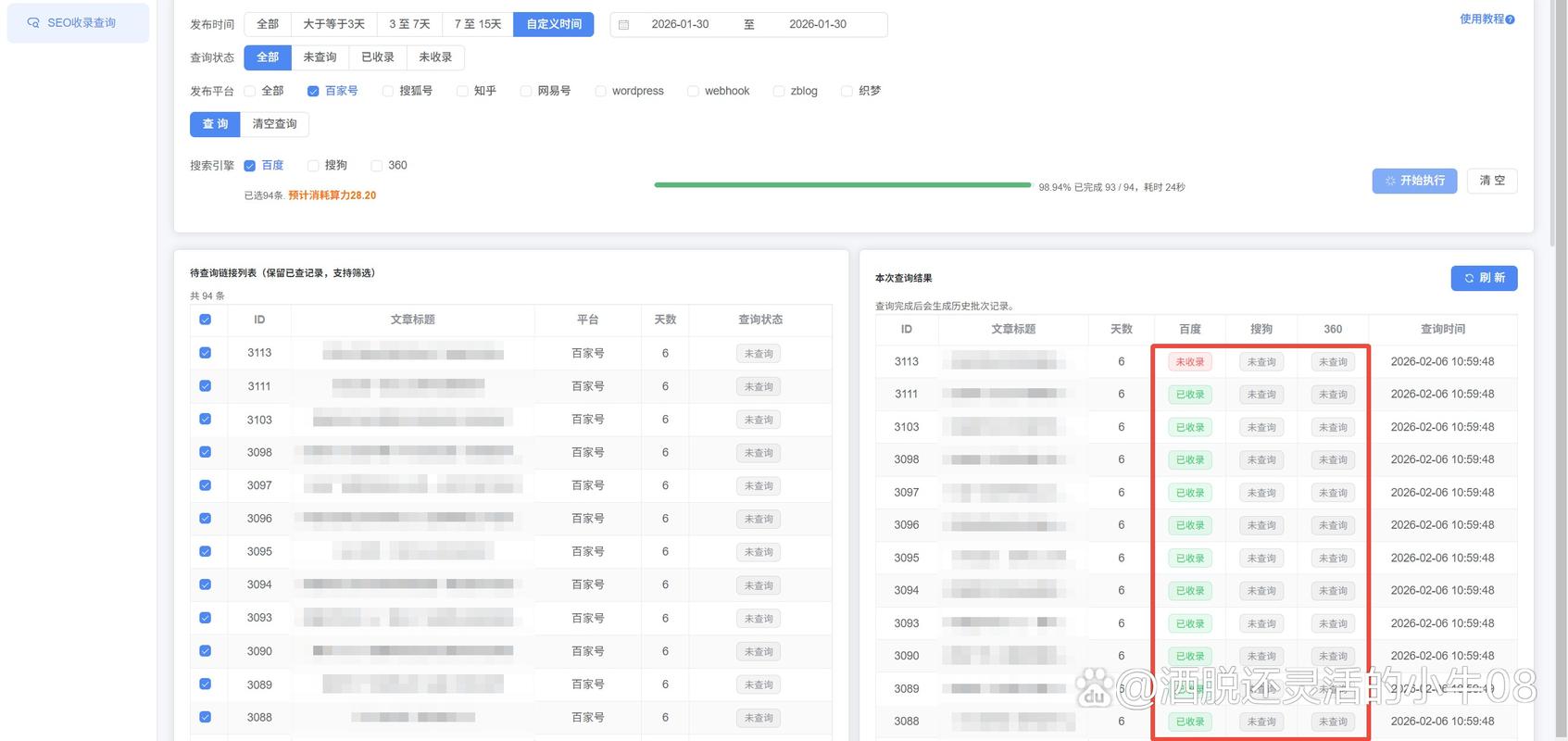Click the 未查询 status of row 3113 in left list

coord(759,354)
